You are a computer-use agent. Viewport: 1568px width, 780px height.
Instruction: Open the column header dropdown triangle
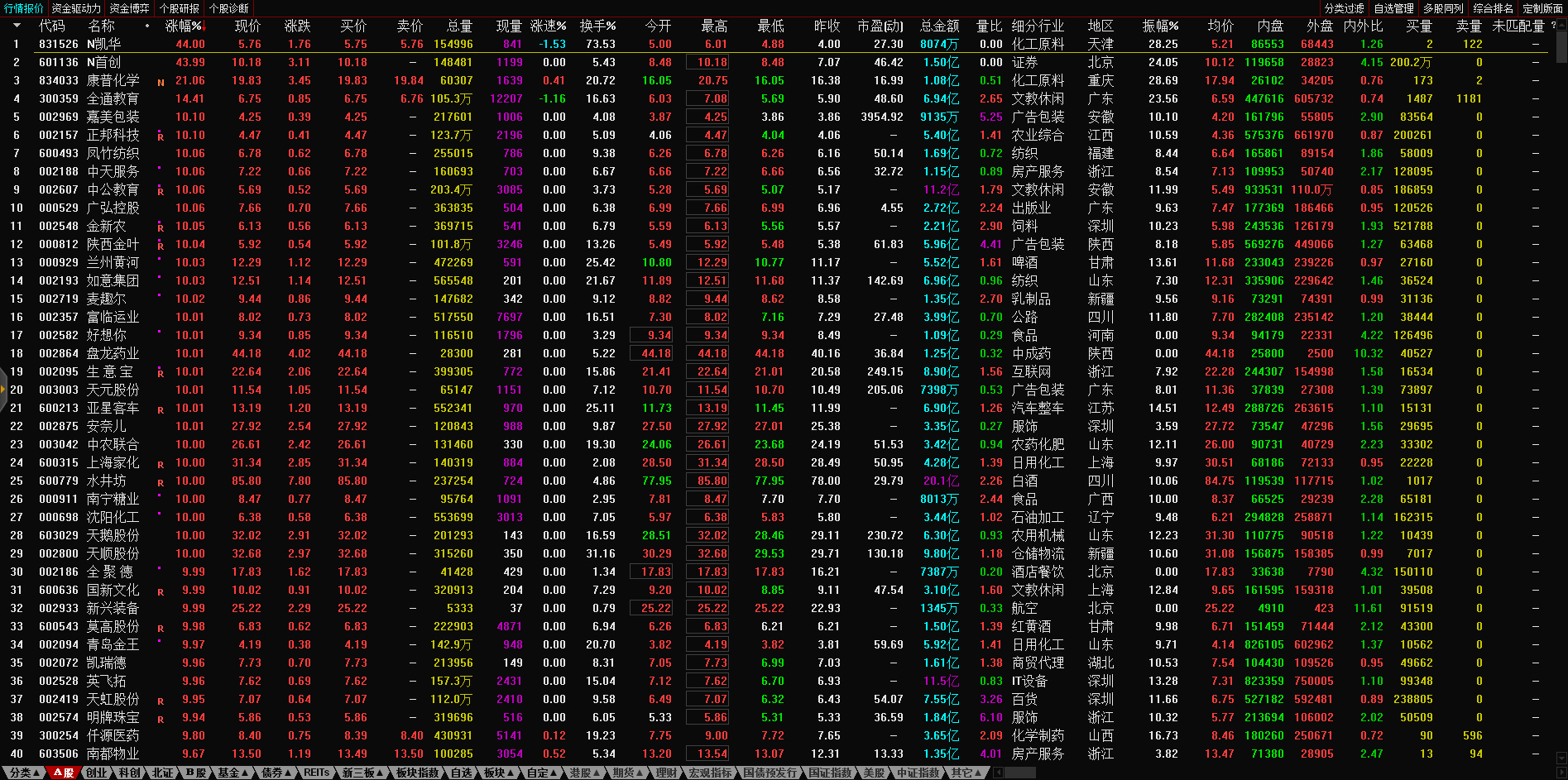pos(17,26)
